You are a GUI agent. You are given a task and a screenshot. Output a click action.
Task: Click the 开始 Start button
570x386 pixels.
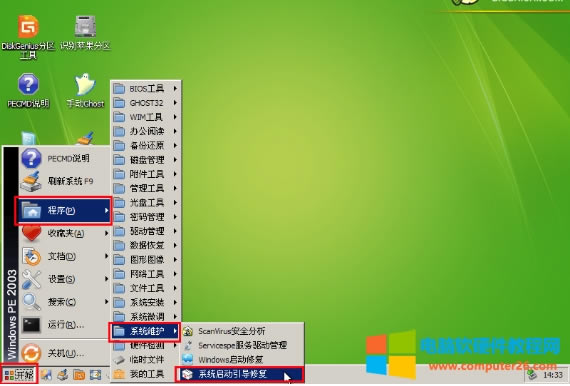click(19, 374)
